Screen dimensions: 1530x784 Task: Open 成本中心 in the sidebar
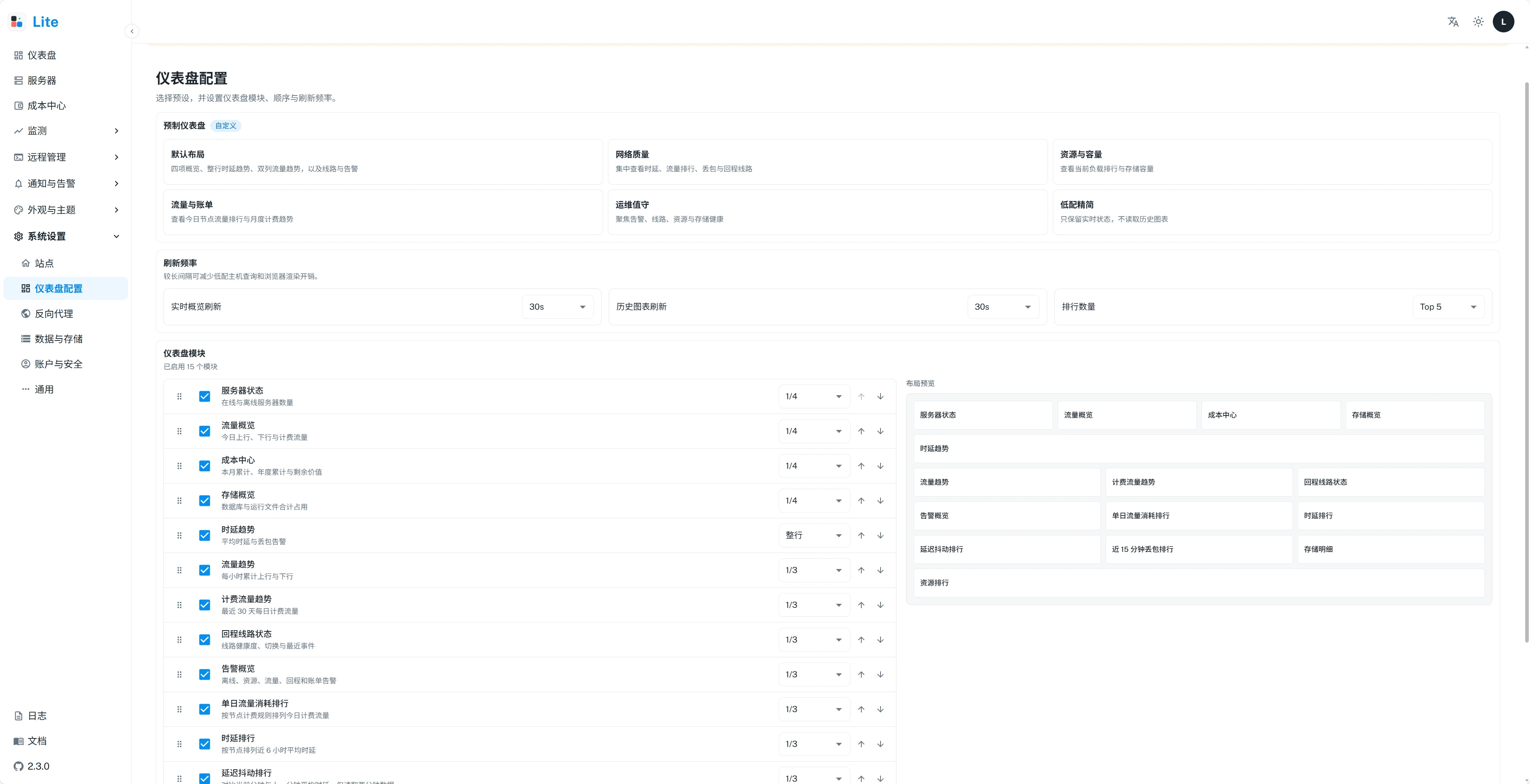(x=66, y=106)
